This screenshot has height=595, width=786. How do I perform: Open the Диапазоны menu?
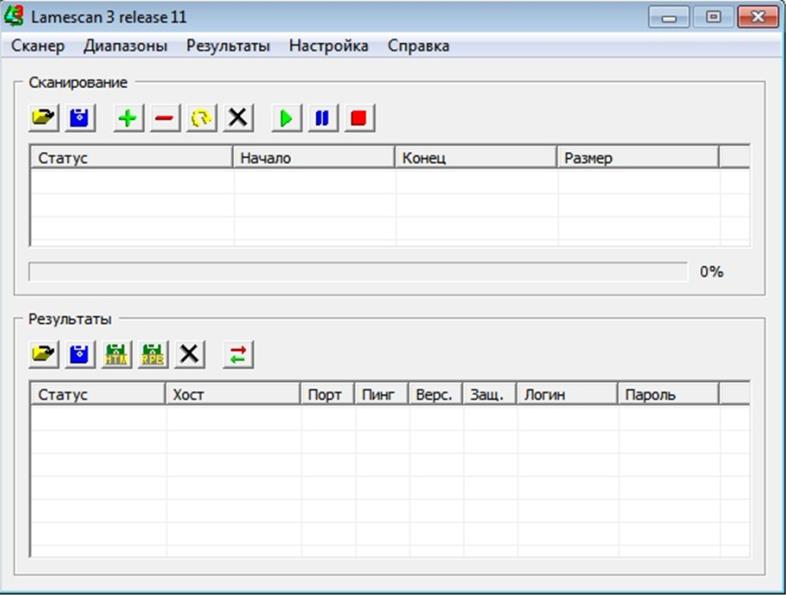pyautogui.click(x=125, y=46)
